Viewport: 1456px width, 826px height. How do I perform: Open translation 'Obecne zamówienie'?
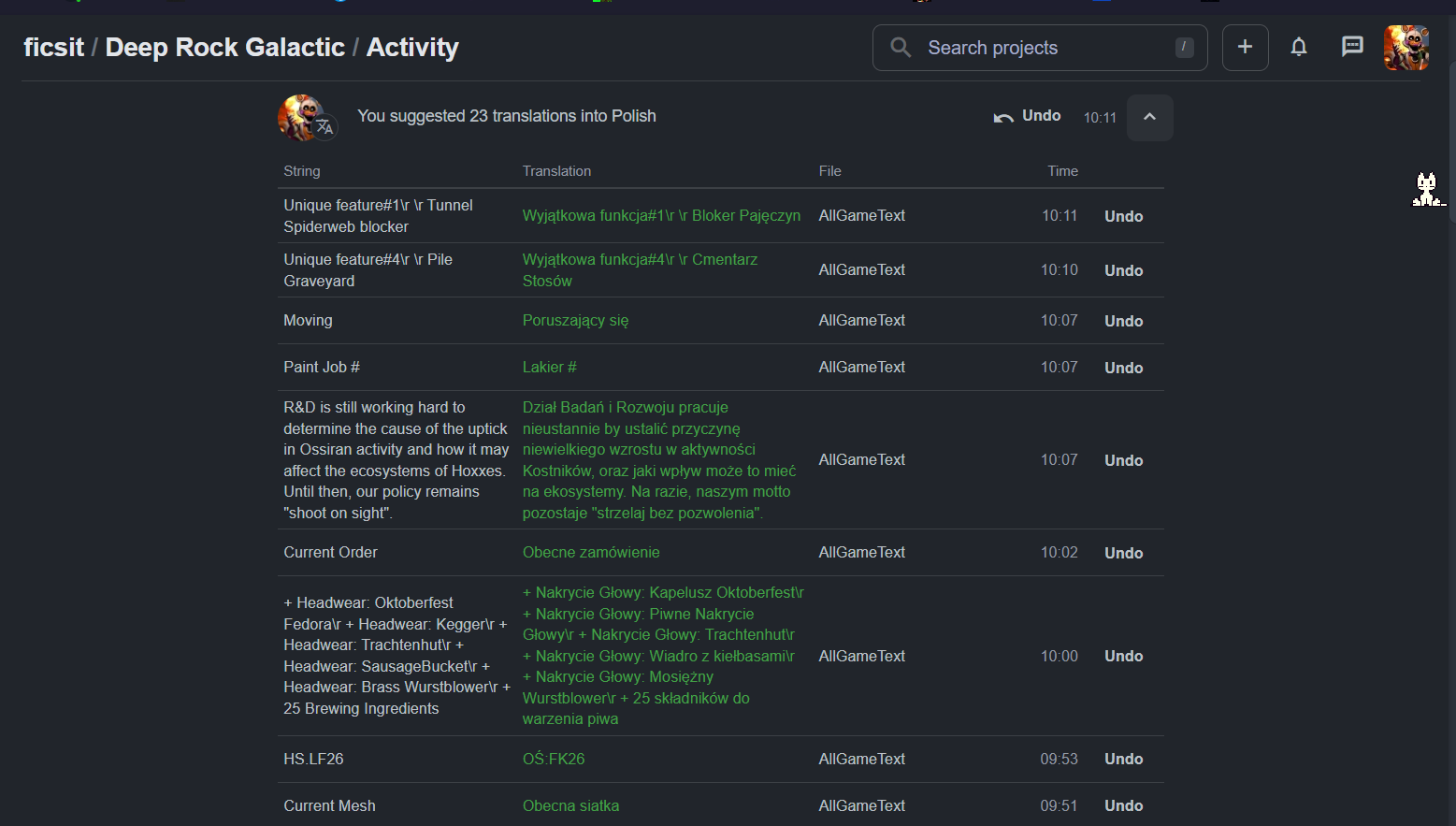coord(591,552)
